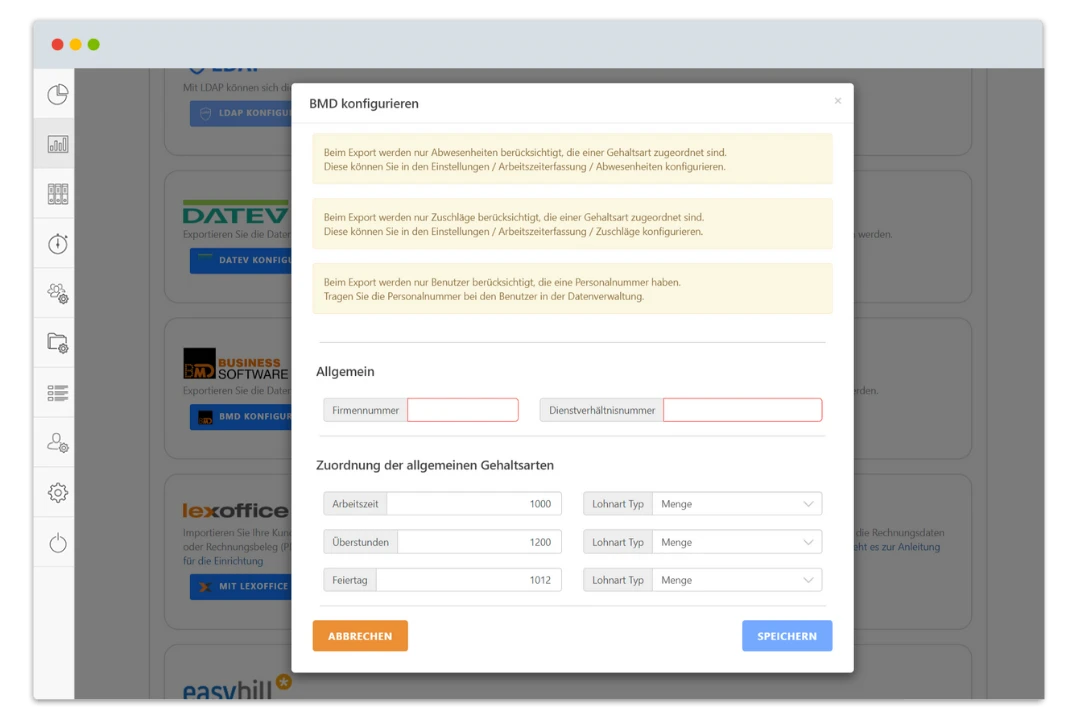Click the stopwatch time tracking icon

pyautogui.click(x=58, y=243)
